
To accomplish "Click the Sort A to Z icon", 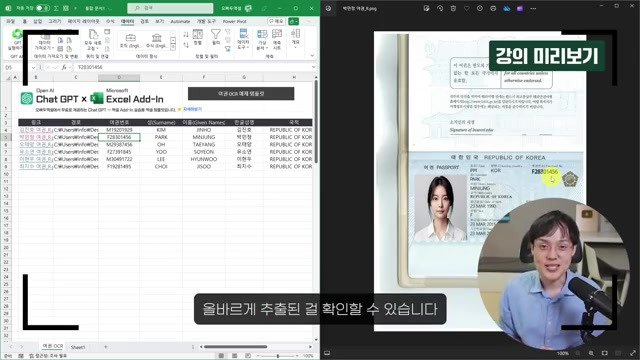I will (x=186, y=35).
